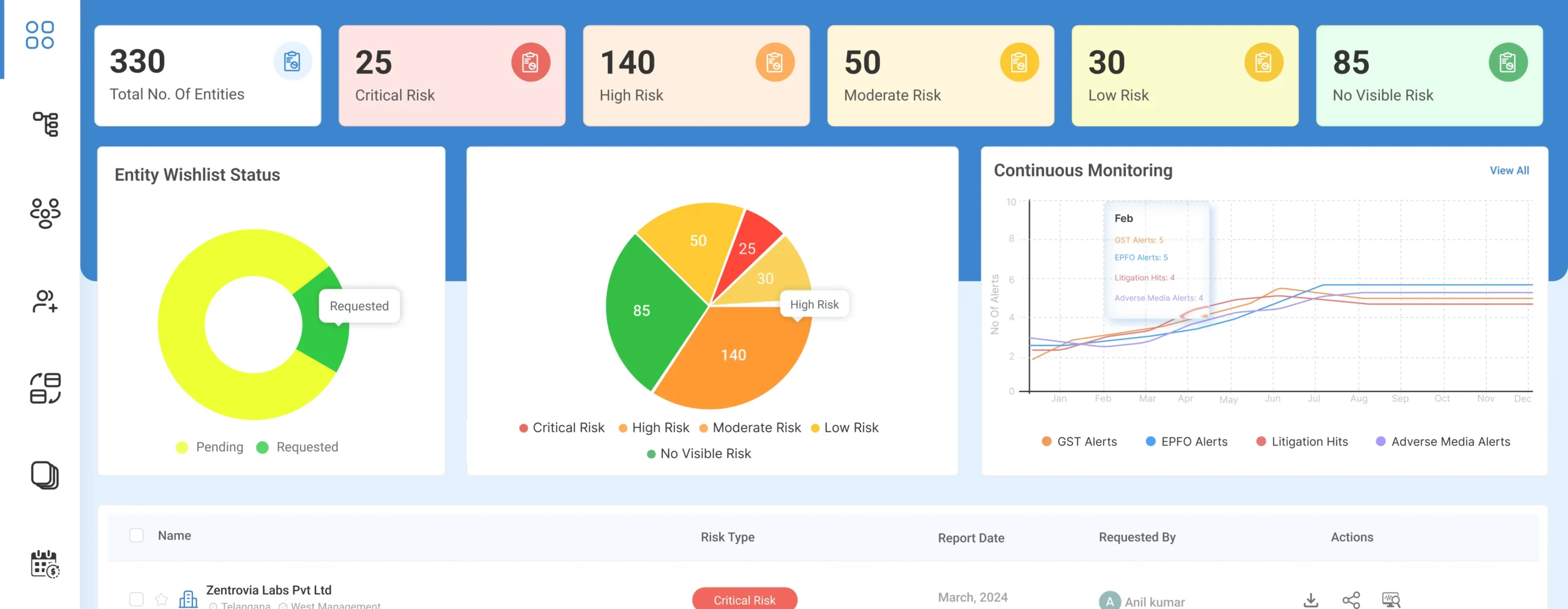Open the Critical Risk summary card
1568x609 pixels.
(452, 76)
